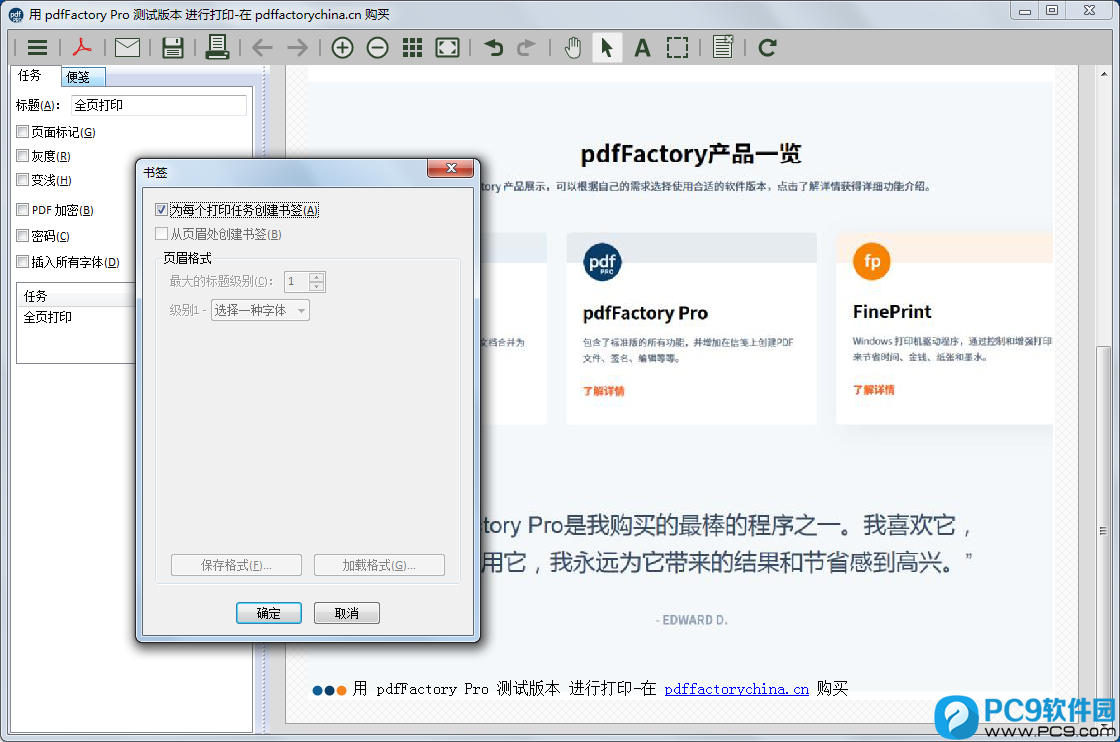Show thumbnail grid view

point(412,48)
